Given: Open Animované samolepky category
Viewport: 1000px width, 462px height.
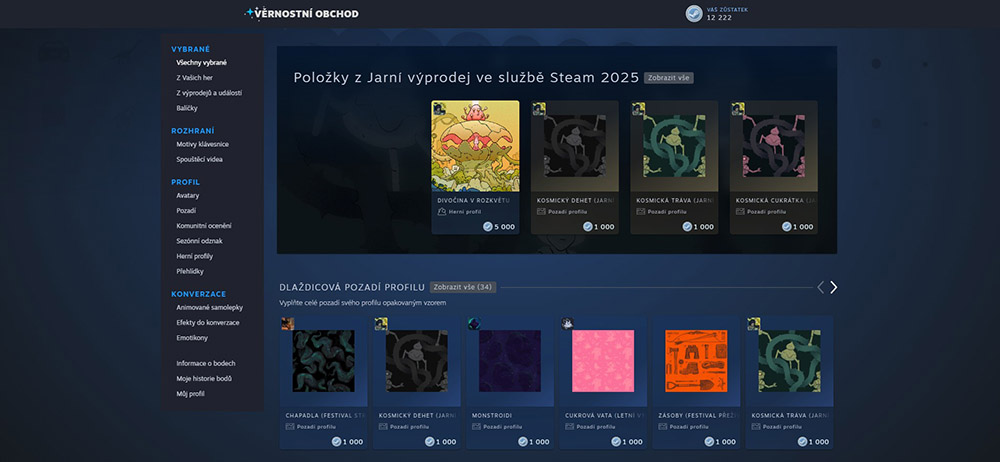Looking at the screenshot, I should [x=210, y=308].
